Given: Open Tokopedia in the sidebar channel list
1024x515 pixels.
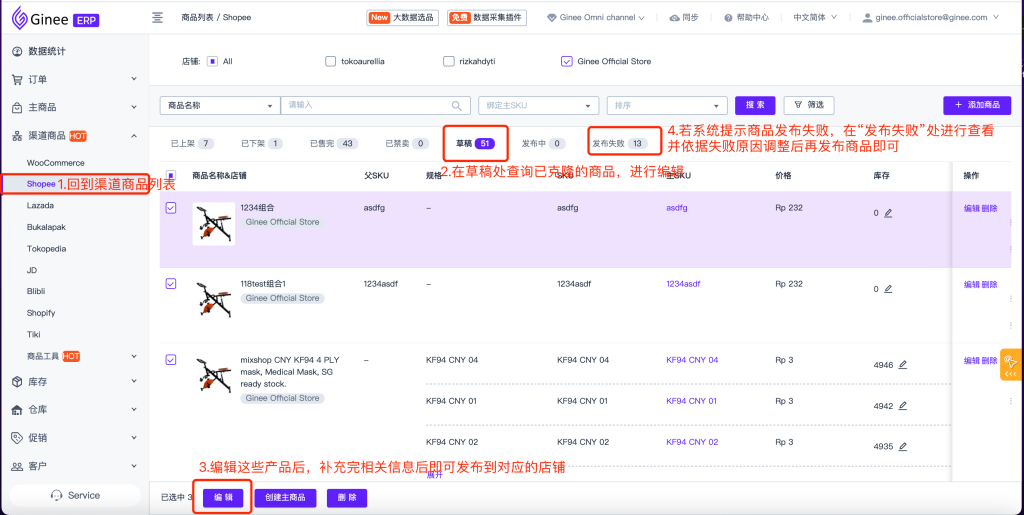Looking at the screenshot, I should [46, 249].
